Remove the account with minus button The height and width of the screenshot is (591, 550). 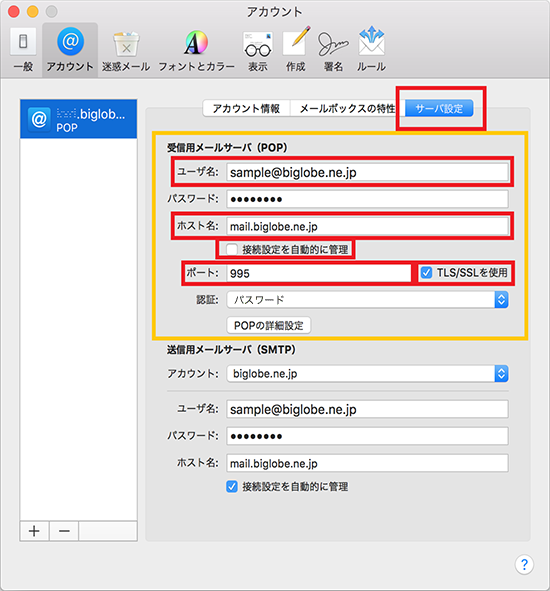point(64,531)
